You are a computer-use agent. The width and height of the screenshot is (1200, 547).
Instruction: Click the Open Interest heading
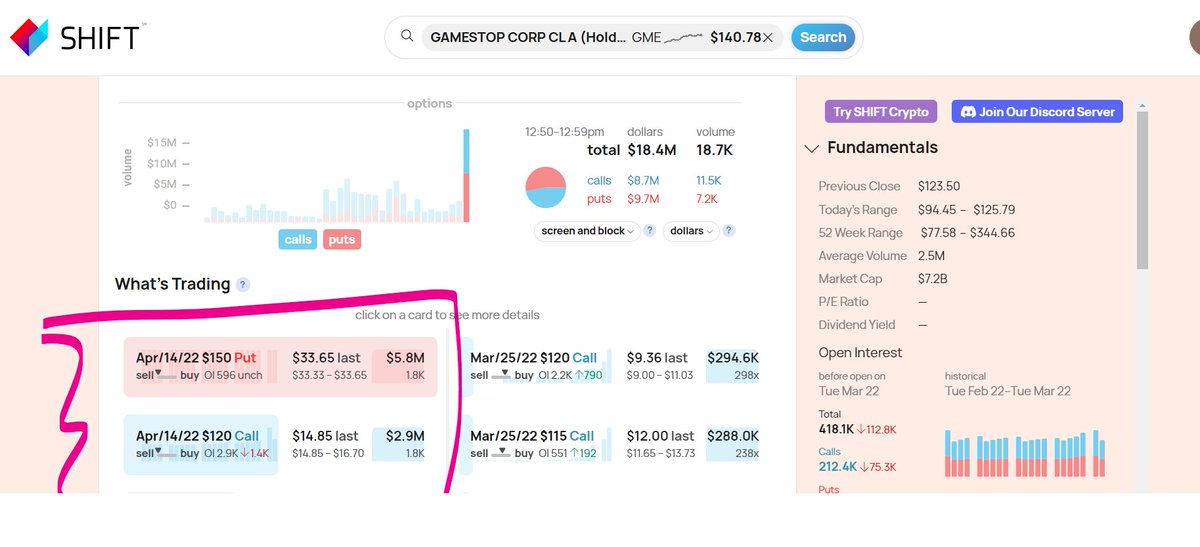tap(860, 353)
